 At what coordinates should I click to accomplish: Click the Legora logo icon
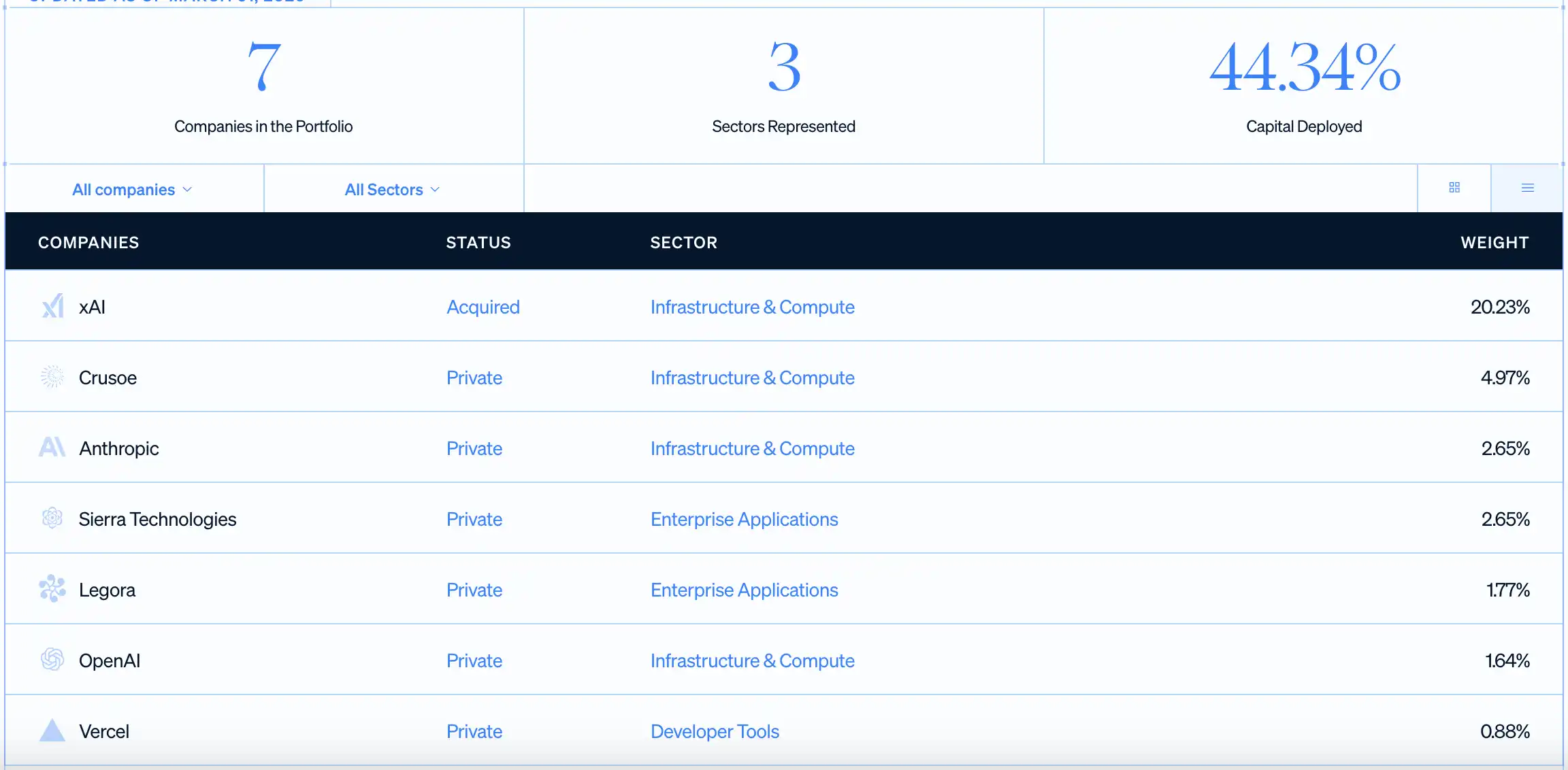click(52, 589)
